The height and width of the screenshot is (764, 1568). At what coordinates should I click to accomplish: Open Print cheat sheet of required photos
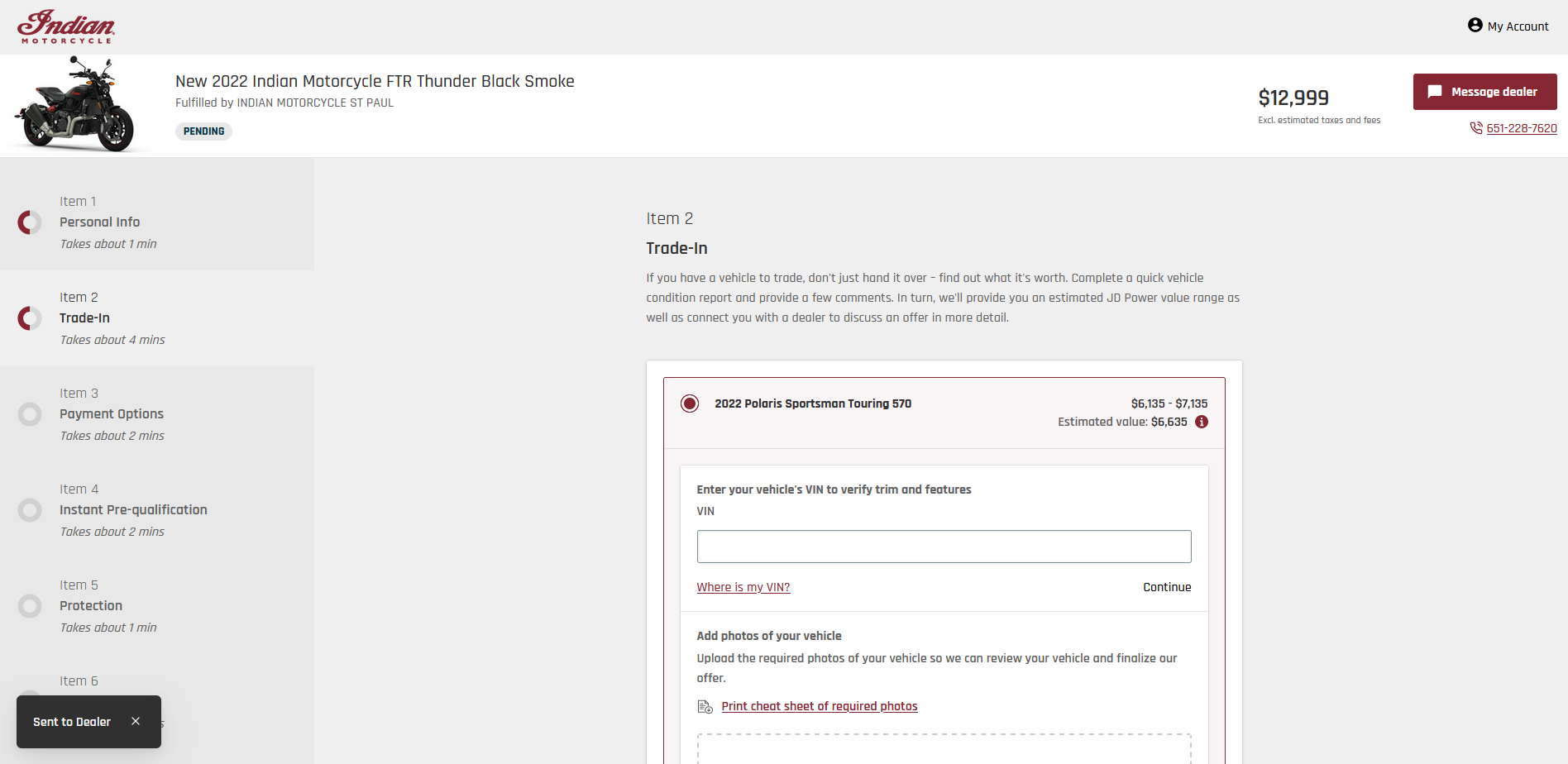[819, 706]
